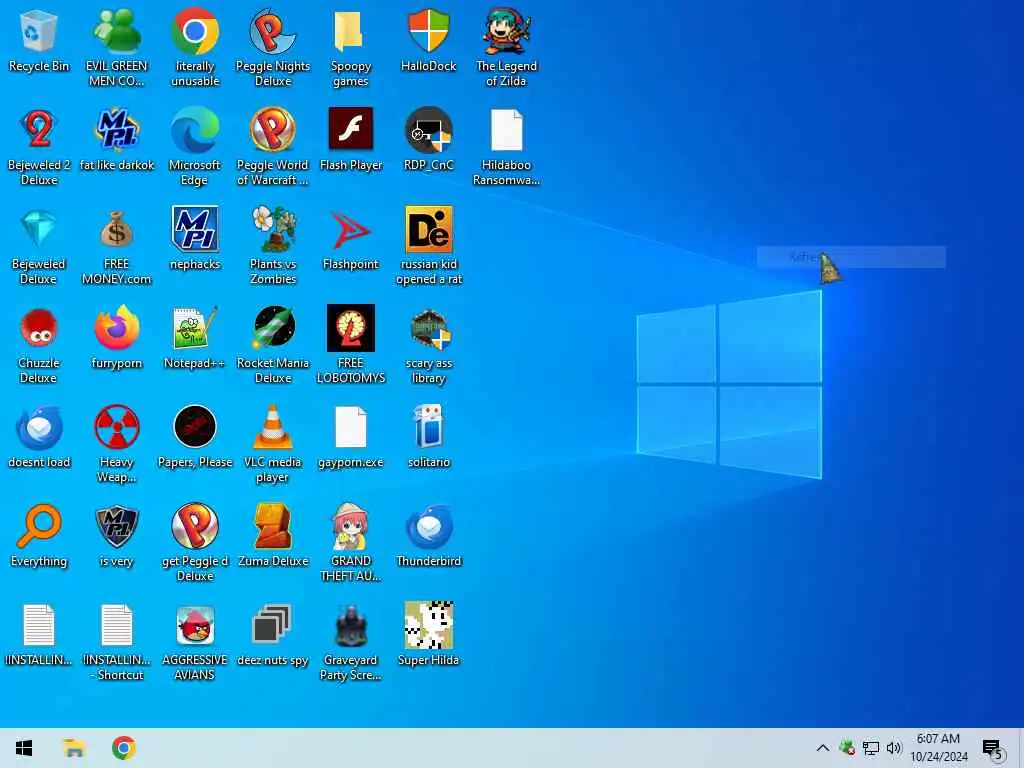1024x768 pixels.
Task: Click the deez nuts spy icon
Action: (x=272, y=624)
